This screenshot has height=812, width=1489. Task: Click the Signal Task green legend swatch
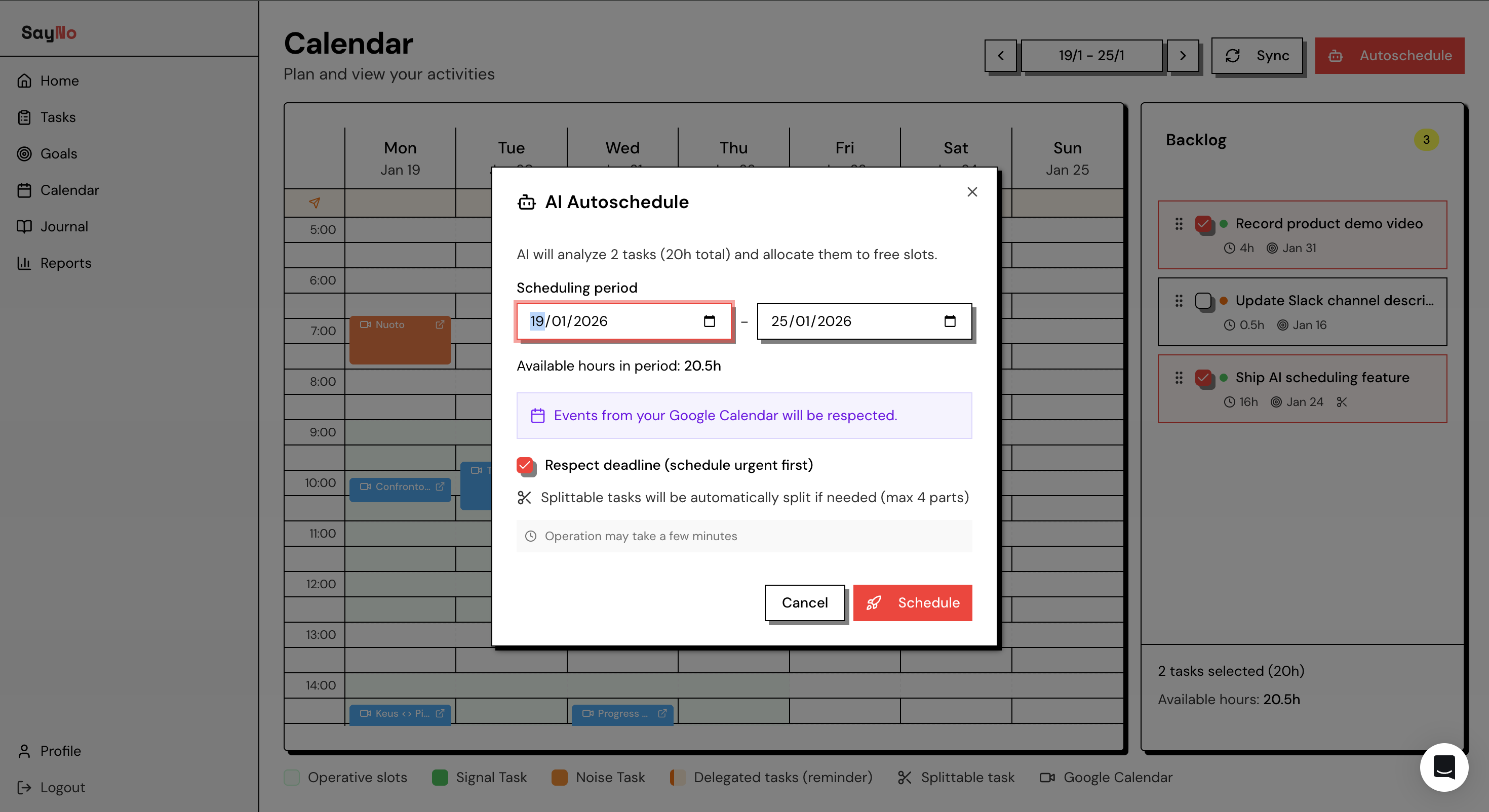pos(440,778)
